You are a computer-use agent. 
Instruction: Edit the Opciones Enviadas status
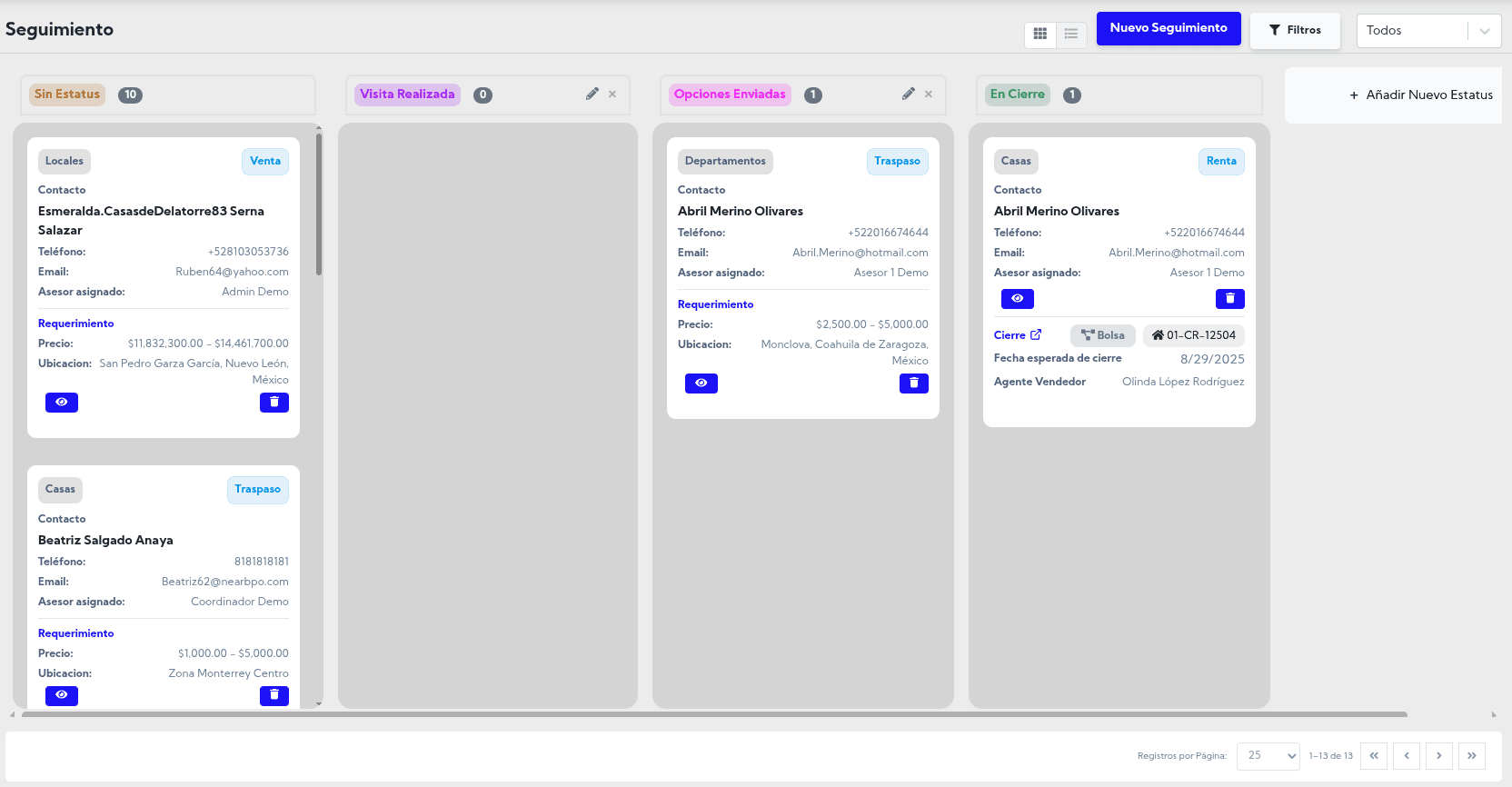(x=909, y=94)
